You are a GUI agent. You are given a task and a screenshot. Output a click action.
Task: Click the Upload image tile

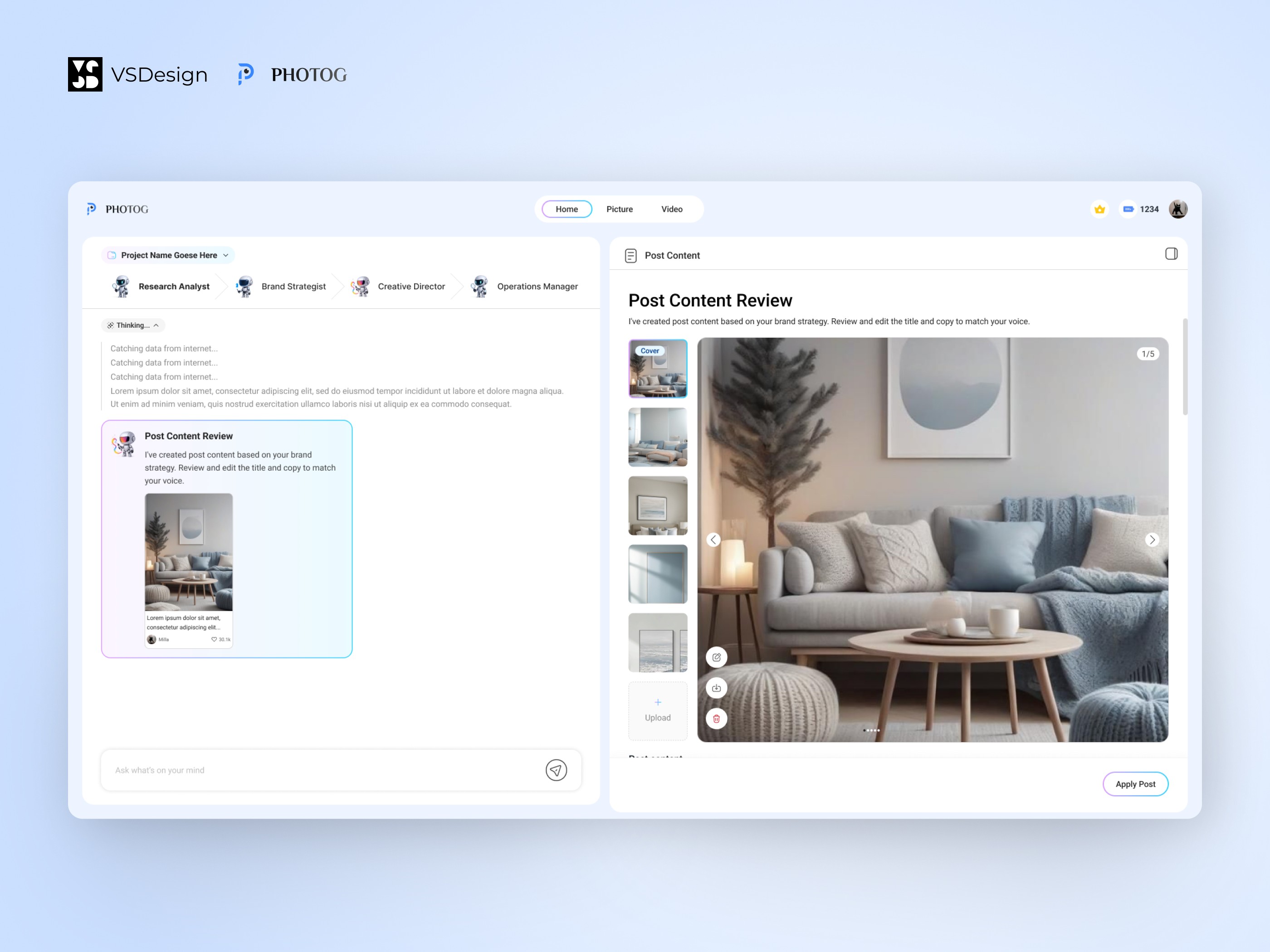[x=657, y=710]
